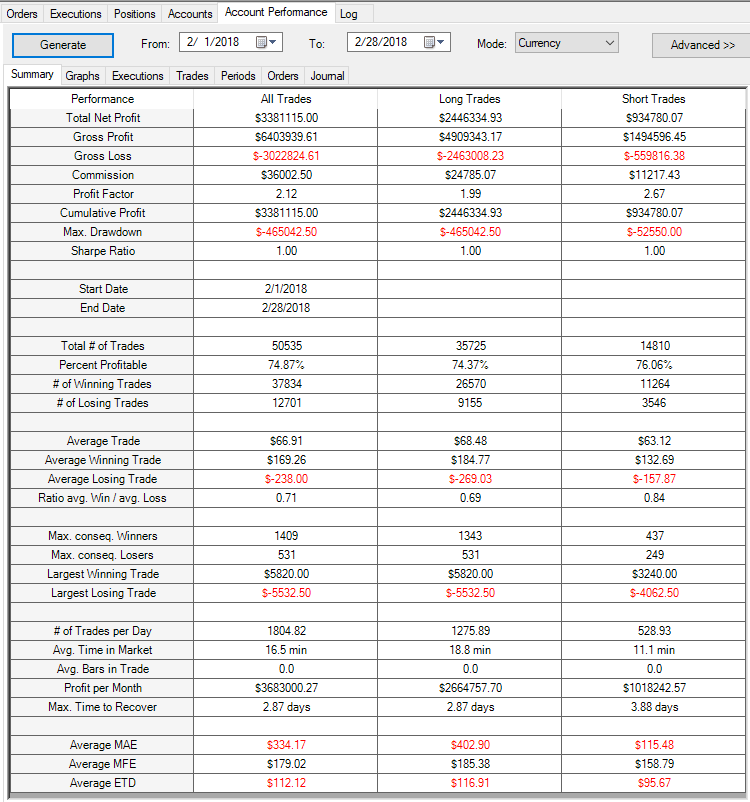Click Short Trades Max. conseq. Losers 249
Screen dimensions: 750x802
tap(654, 554)
